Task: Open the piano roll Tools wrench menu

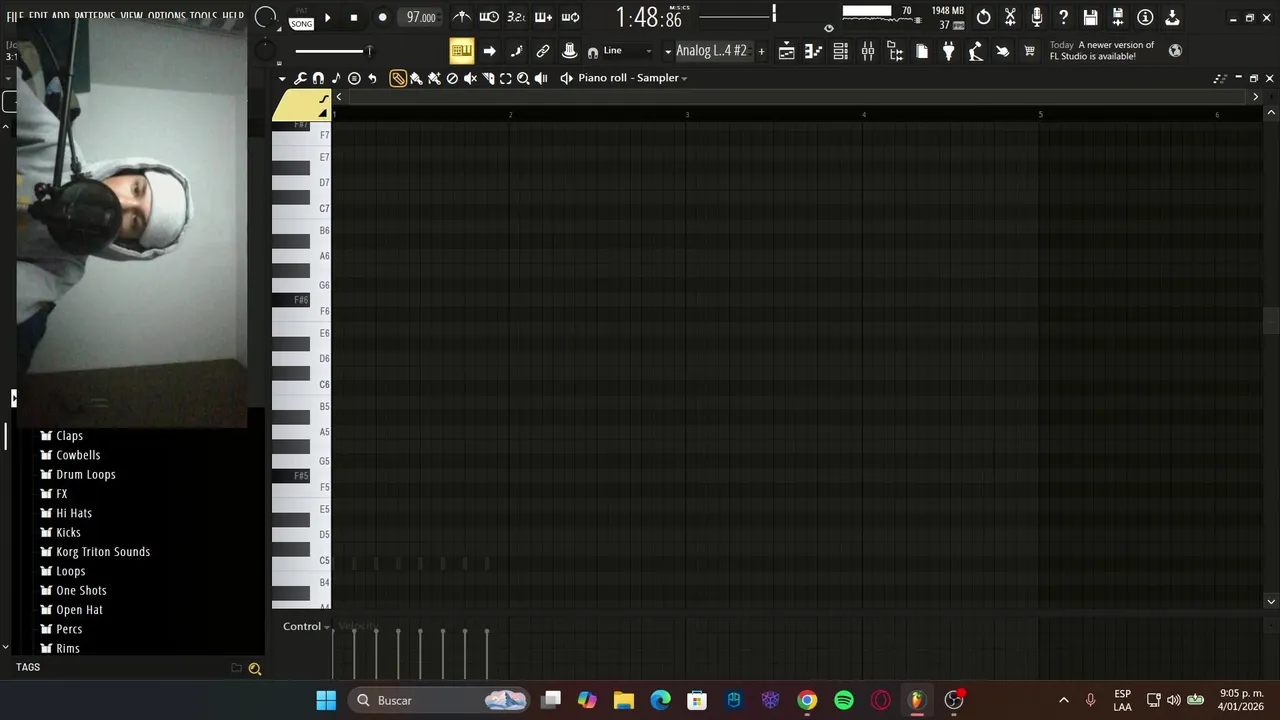Action: point(300,78)
